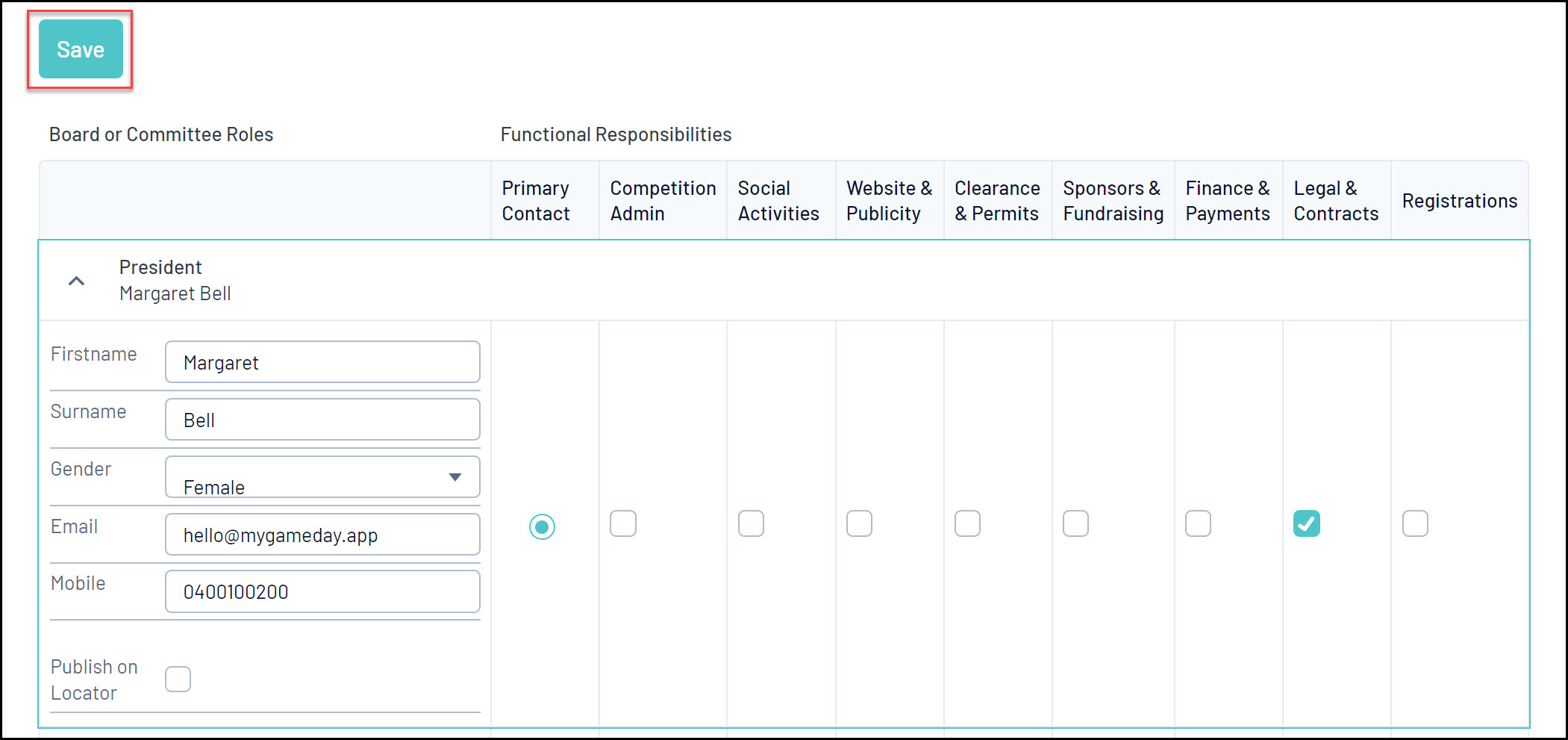The width and height of the screenshot is (1568, 740).
Task: Check the Competition Admin checkbox
Action: pyautogui.click(x=622, y=523)
